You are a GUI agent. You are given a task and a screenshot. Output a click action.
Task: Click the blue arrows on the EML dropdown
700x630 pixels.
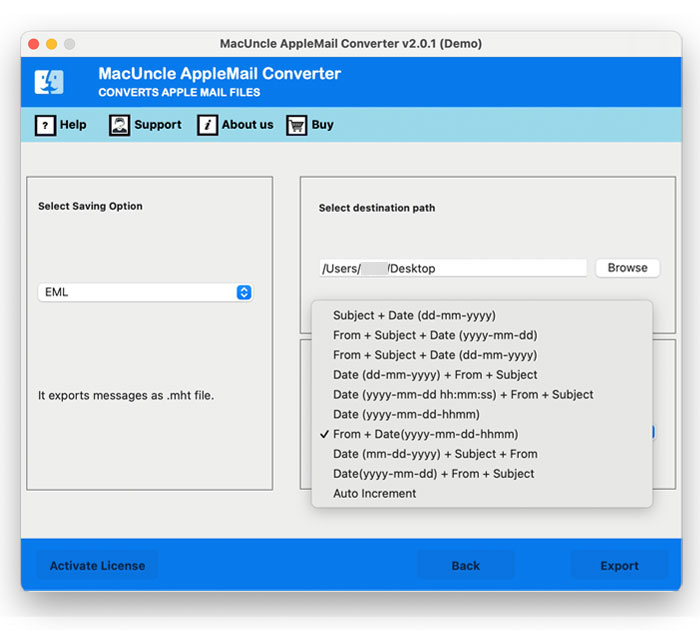244,292
